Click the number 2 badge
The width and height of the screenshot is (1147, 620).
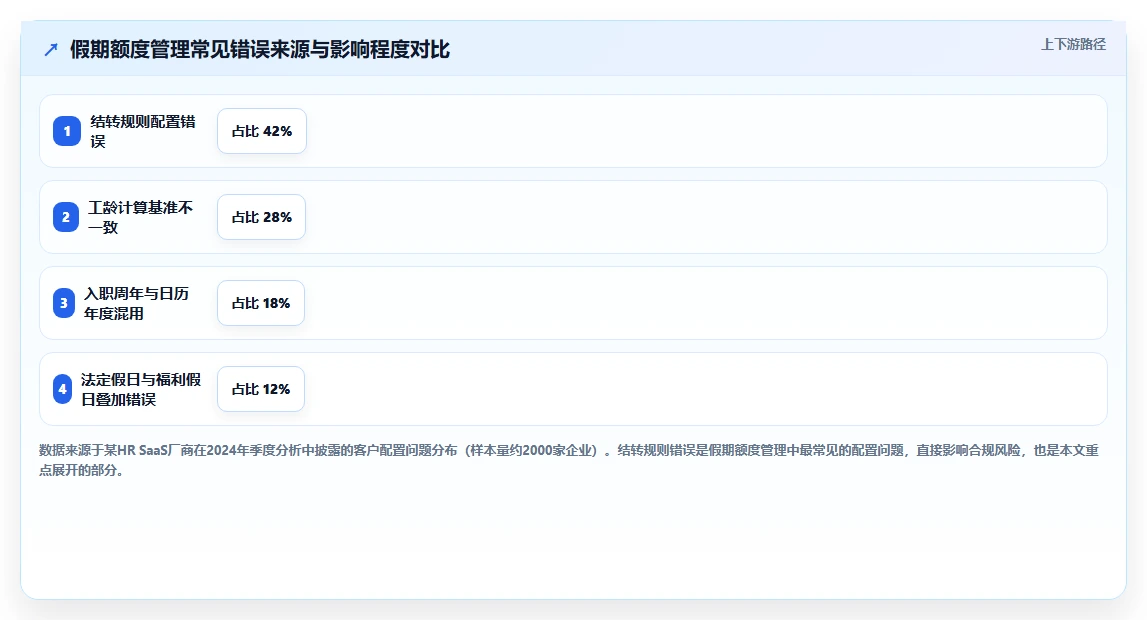click(x=66, y=217)
